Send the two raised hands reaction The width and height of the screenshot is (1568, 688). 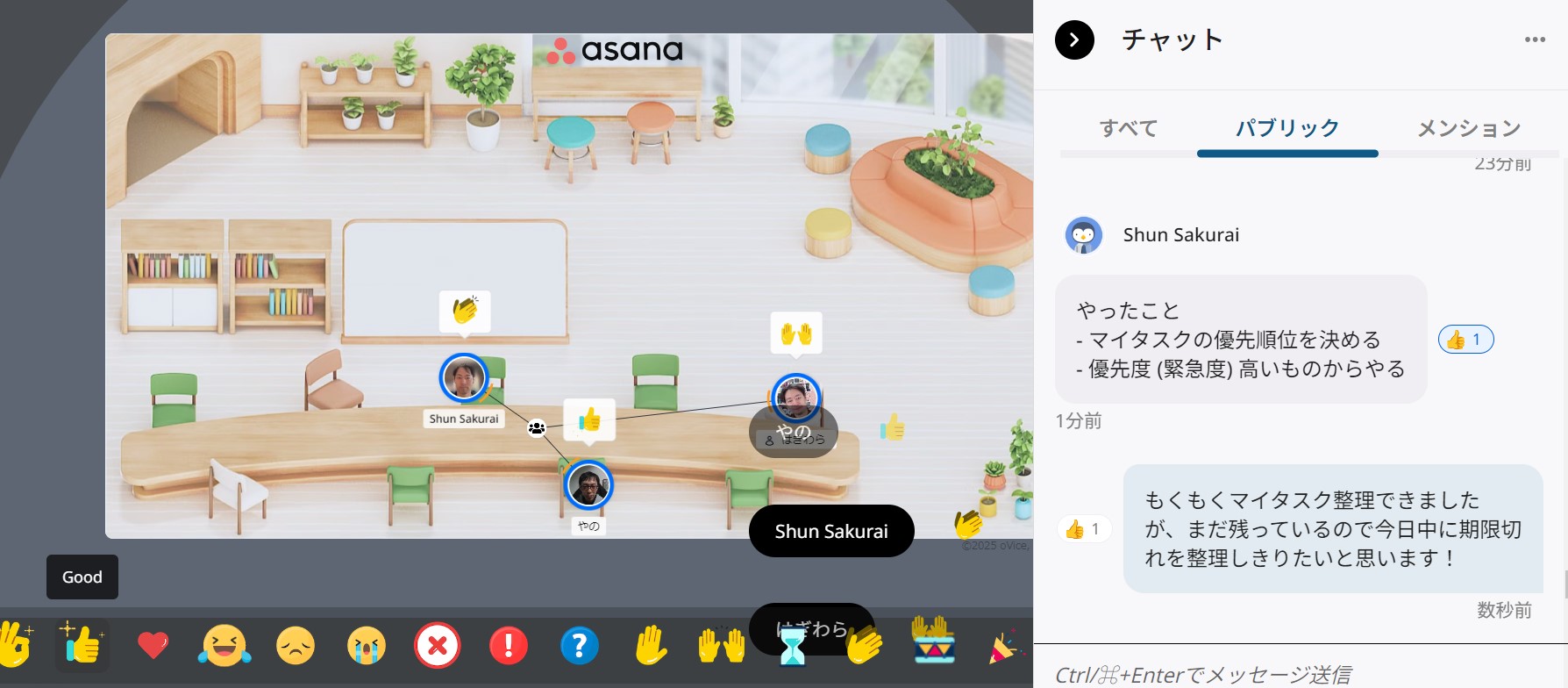(722, 646)
